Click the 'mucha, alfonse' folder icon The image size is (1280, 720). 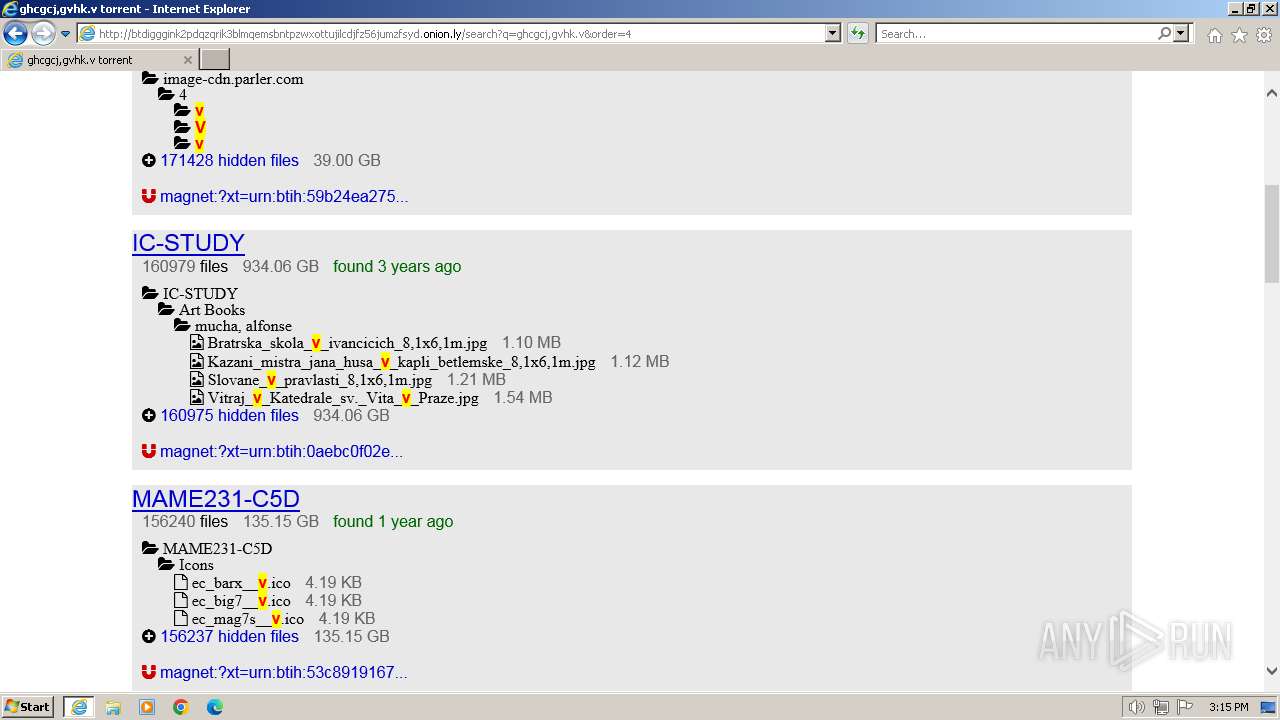(x=182, y=325)
